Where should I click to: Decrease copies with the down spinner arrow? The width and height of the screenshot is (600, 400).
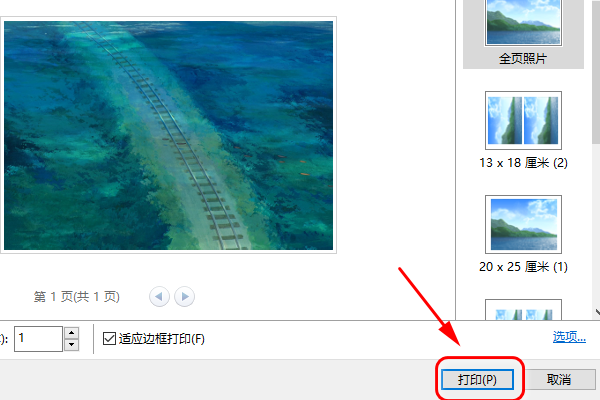tap(71, 345)
